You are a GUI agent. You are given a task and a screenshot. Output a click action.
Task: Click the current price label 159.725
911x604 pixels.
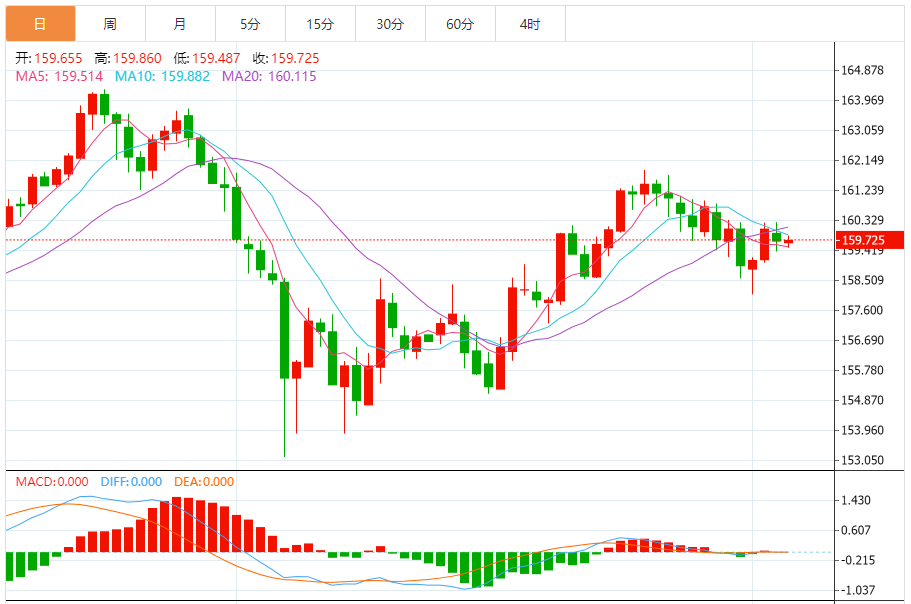click(869, 240)
